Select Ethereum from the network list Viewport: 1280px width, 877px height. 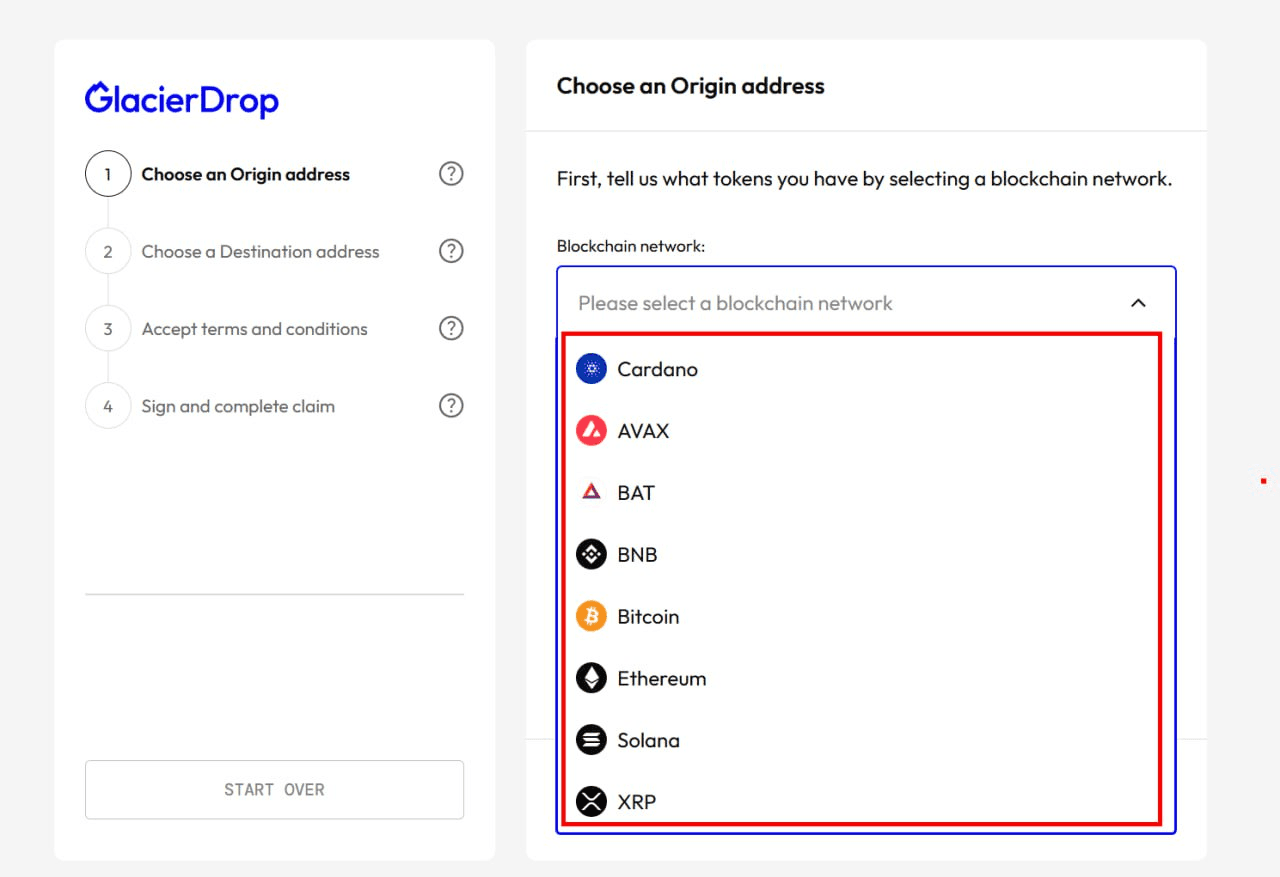[x=861, y=678]
